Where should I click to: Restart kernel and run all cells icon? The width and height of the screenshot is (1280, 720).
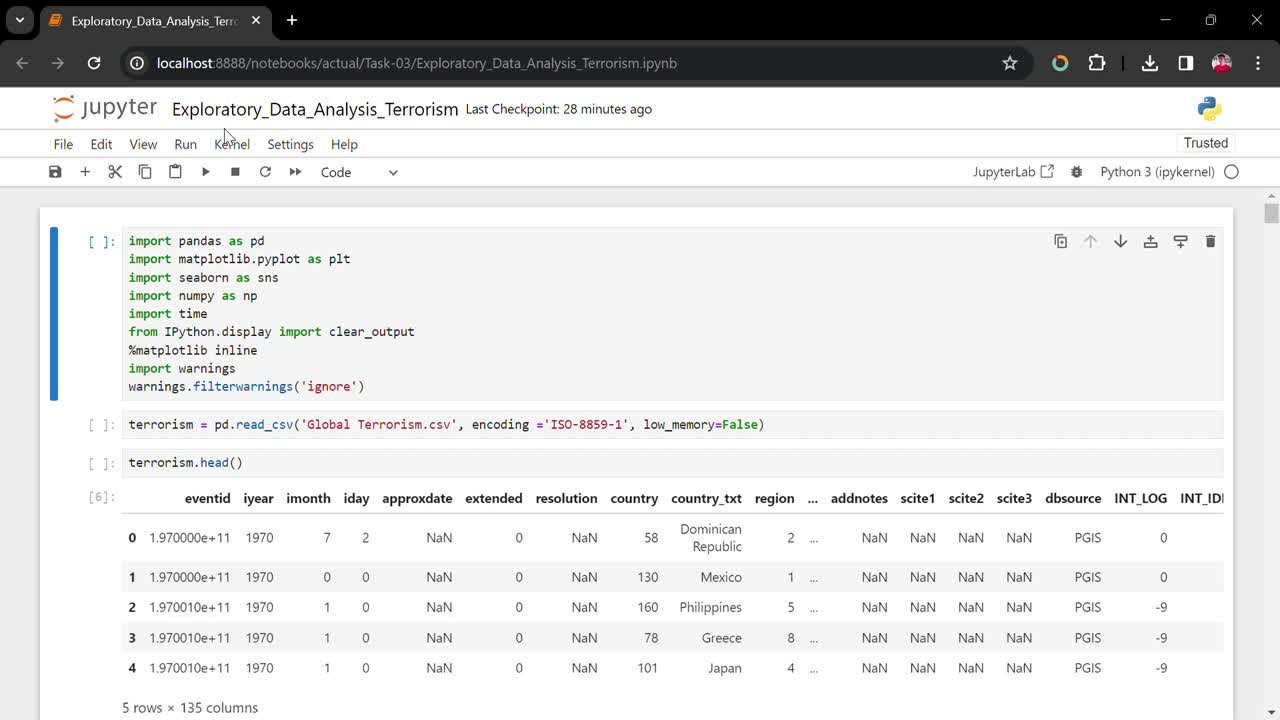click(295, 172)
